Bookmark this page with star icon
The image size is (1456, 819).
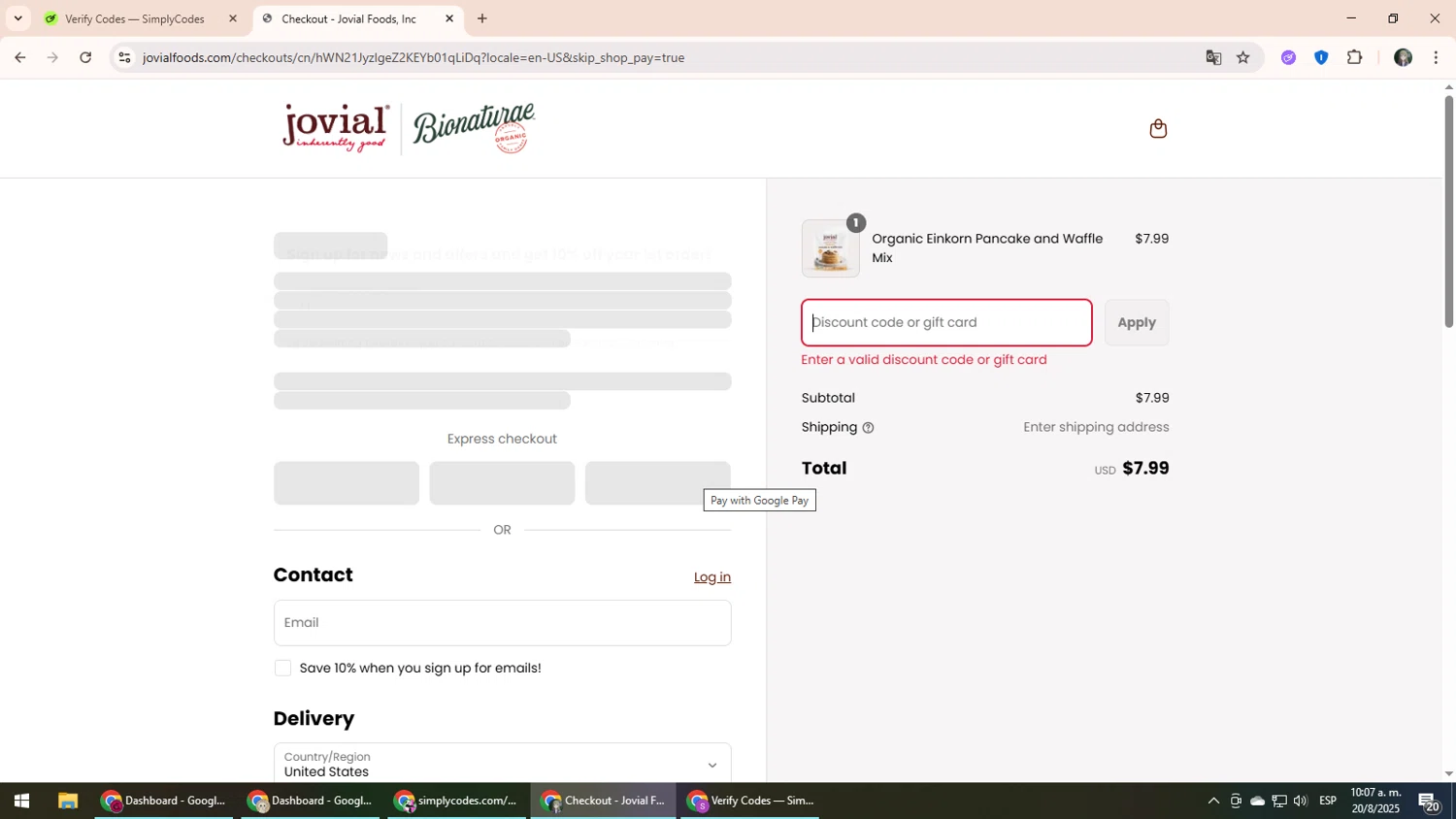tap(1243, 58)
